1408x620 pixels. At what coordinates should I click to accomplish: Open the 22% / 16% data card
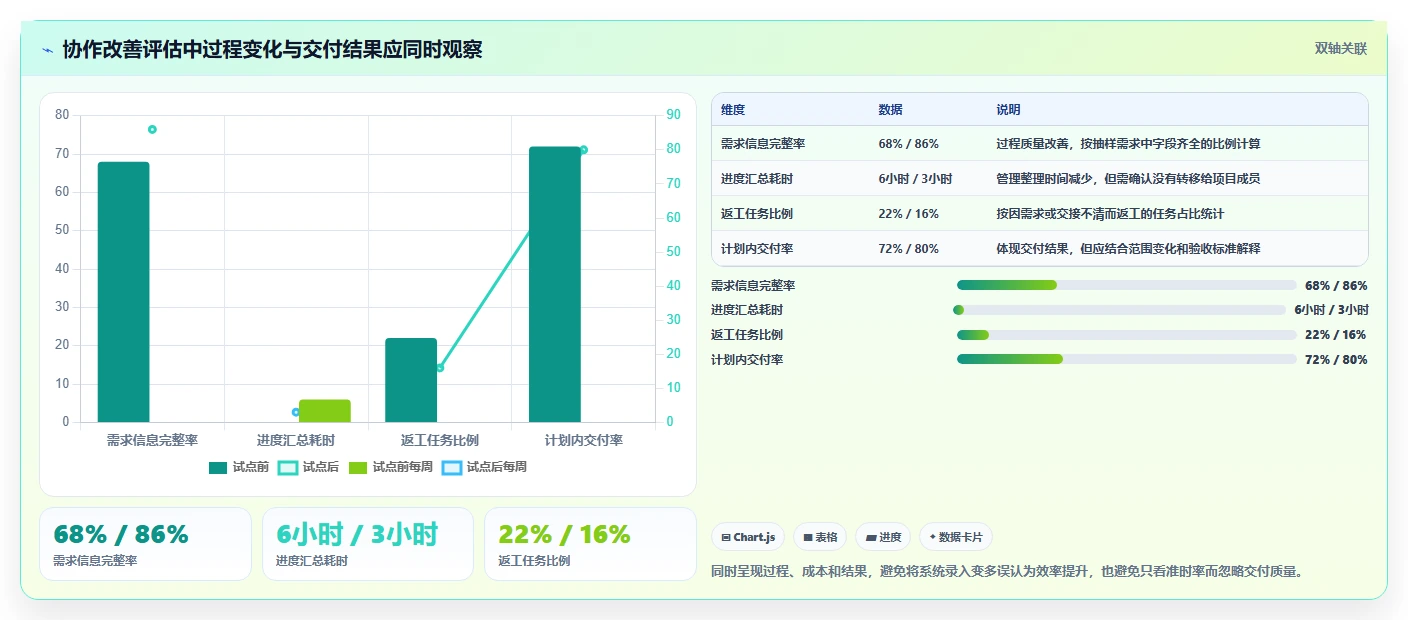tap(590, 544)
